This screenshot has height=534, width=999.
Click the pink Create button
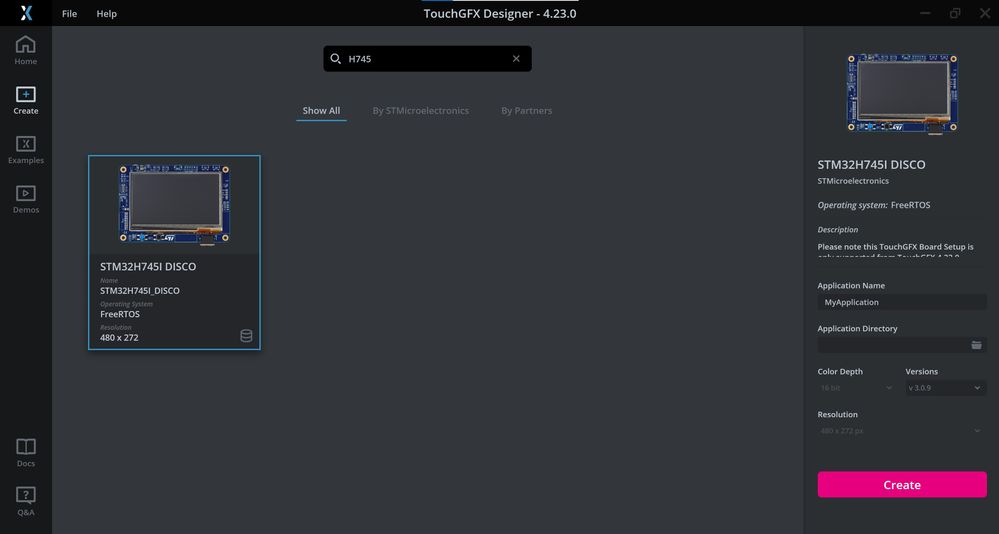coord(902,484)
